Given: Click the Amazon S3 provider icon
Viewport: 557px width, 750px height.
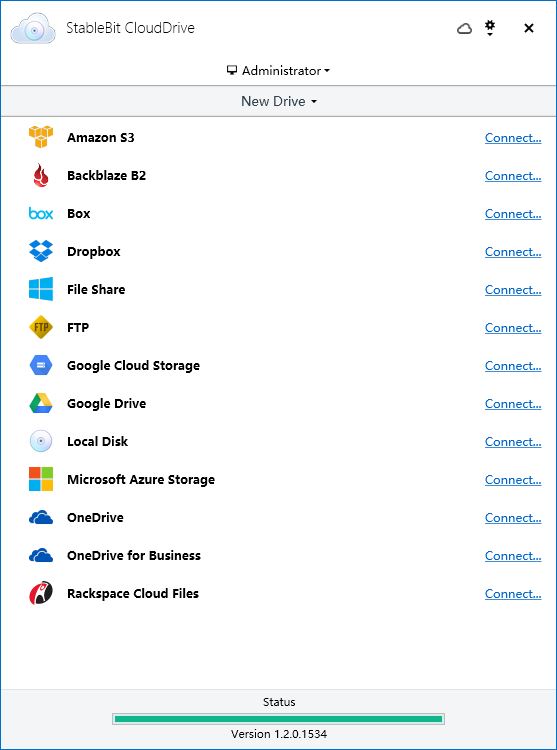Looking at the screenshot, I should coord(41,137).
